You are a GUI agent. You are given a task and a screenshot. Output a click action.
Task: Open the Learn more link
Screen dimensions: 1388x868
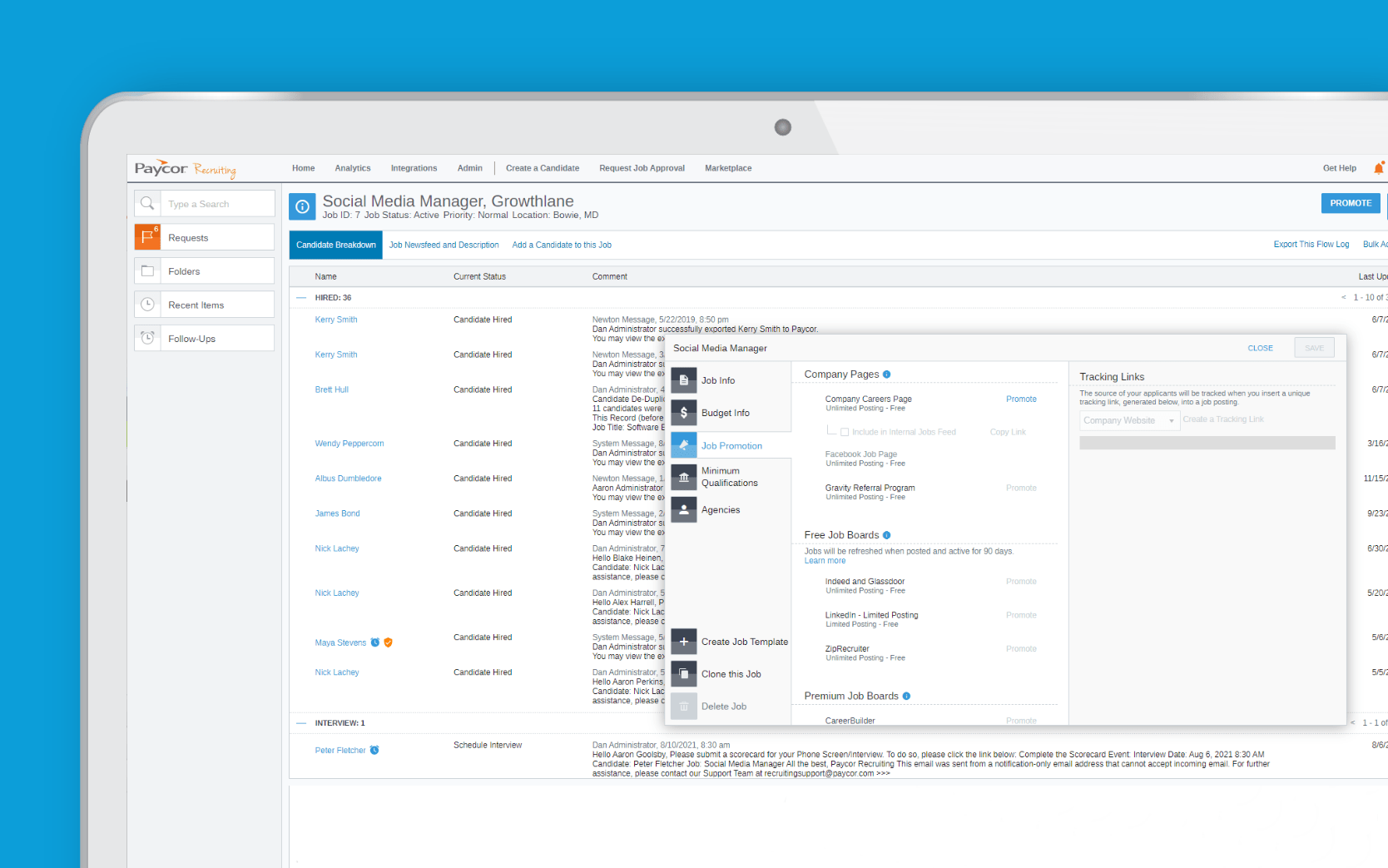point(825,561)
